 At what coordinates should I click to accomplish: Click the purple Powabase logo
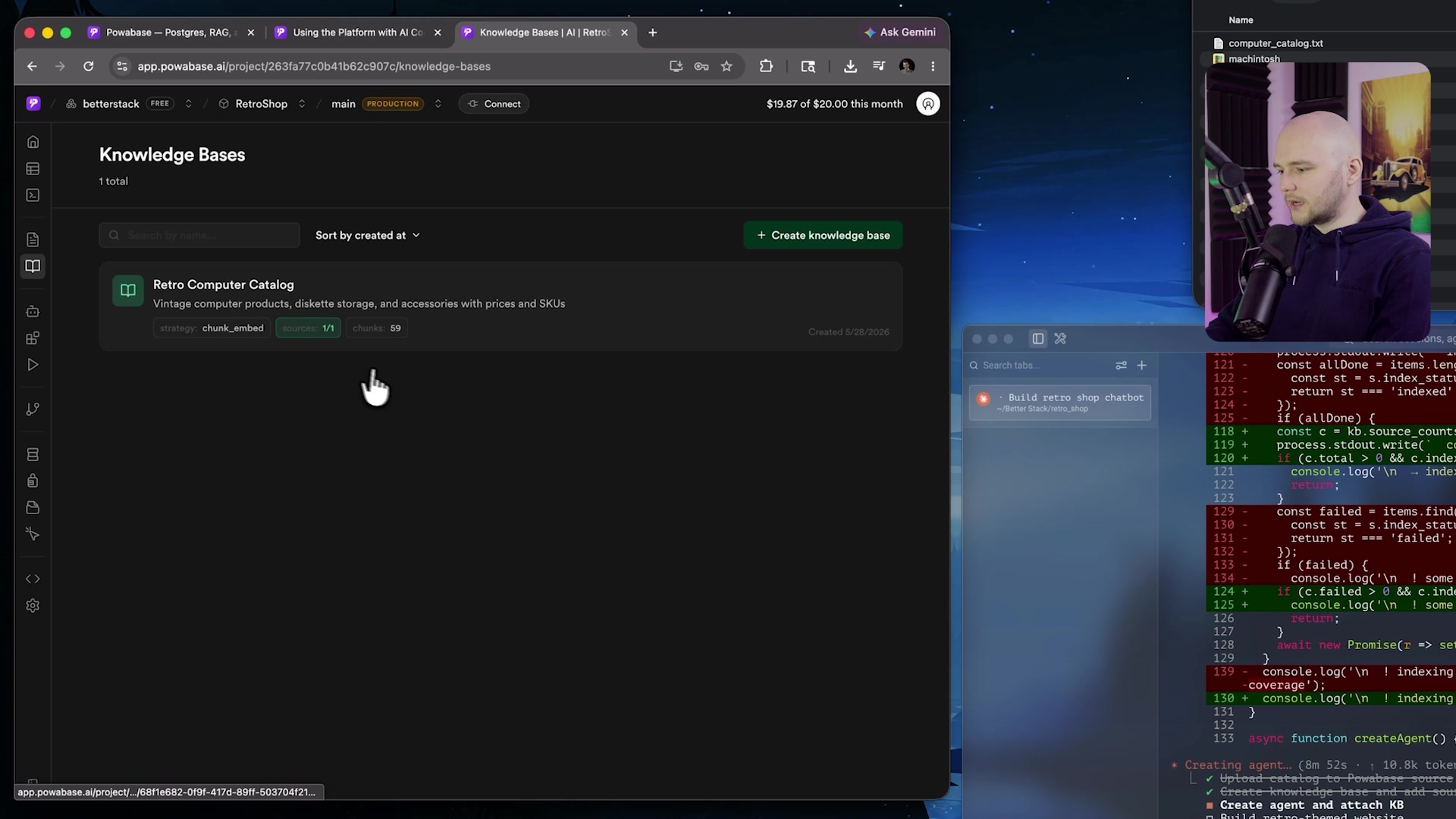pos(33,104)
